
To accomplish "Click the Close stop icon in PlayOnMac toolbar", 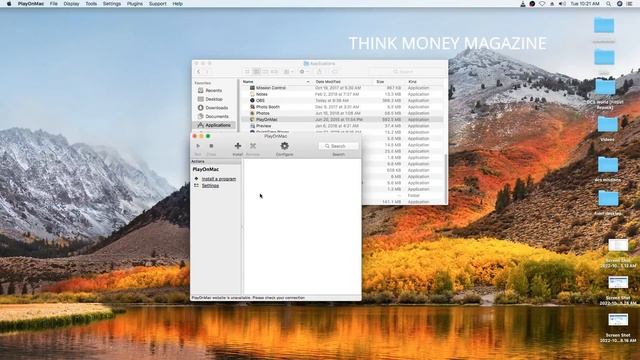I will (x=211, y=146).
